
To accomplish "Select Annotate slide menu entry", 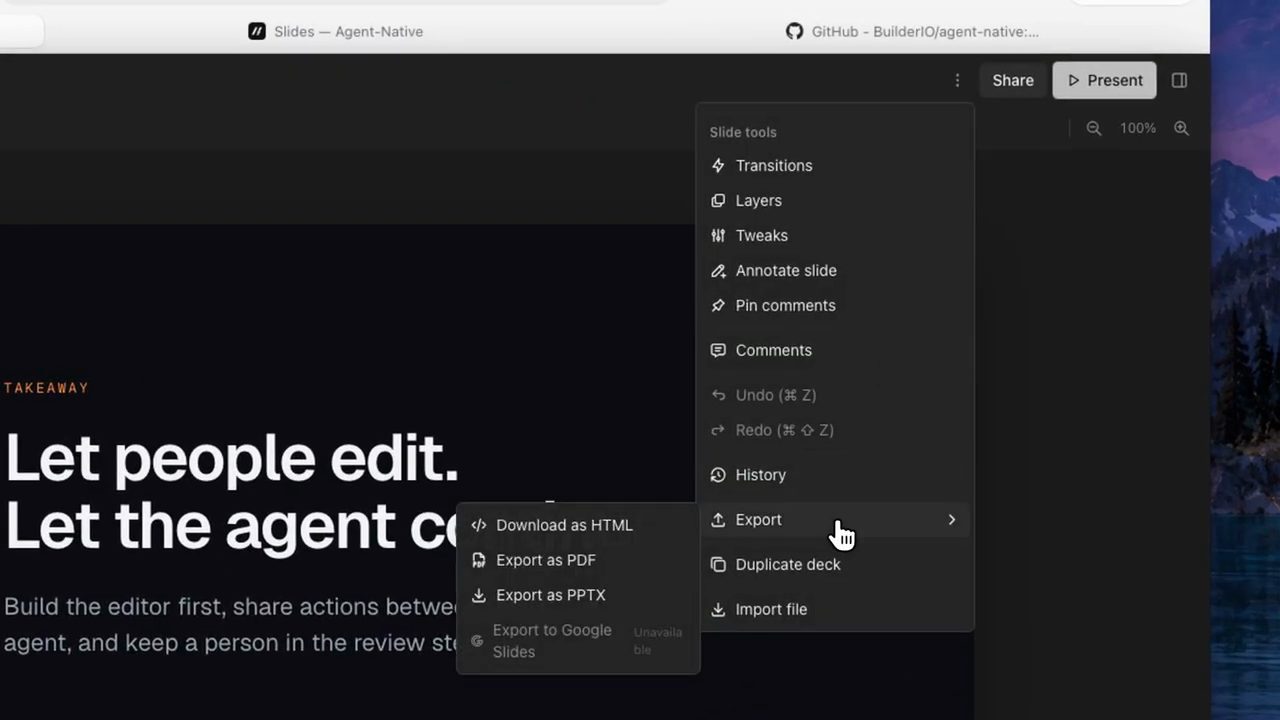I will pos(835,271).
